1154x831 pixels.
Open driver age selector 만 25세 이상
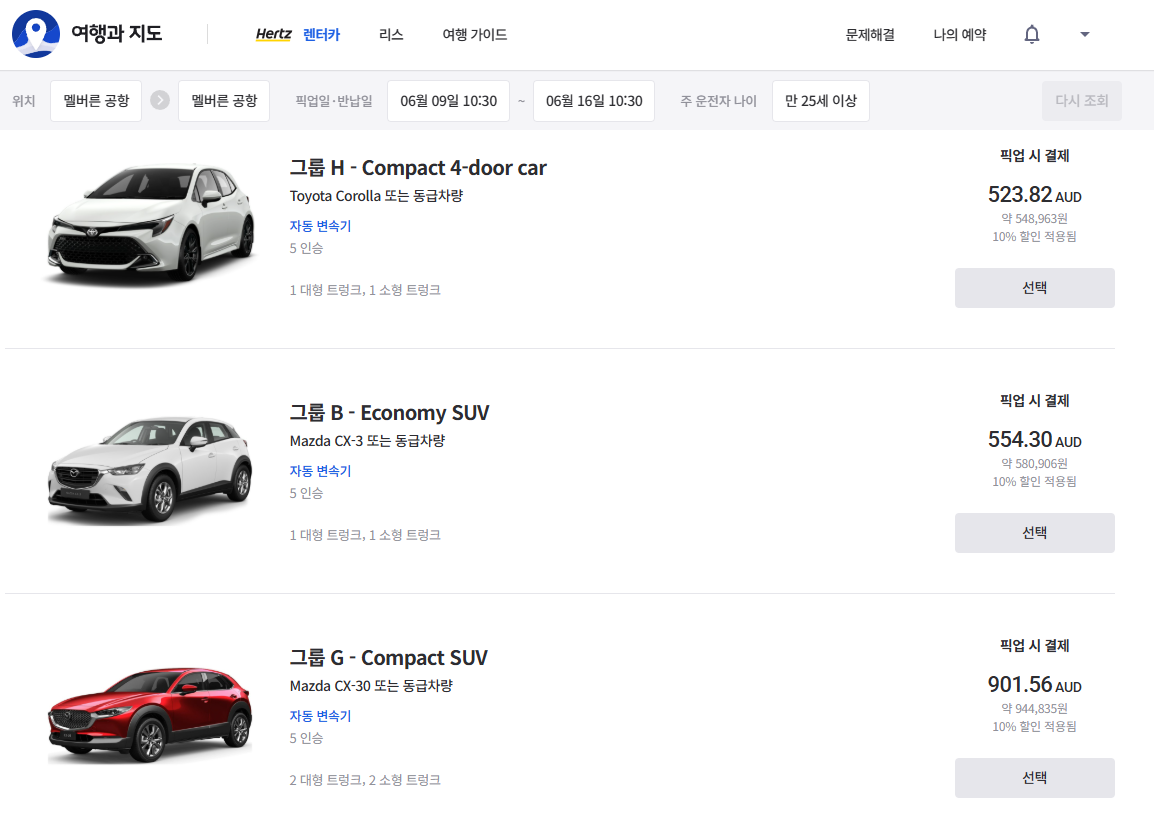coord(820,101)
